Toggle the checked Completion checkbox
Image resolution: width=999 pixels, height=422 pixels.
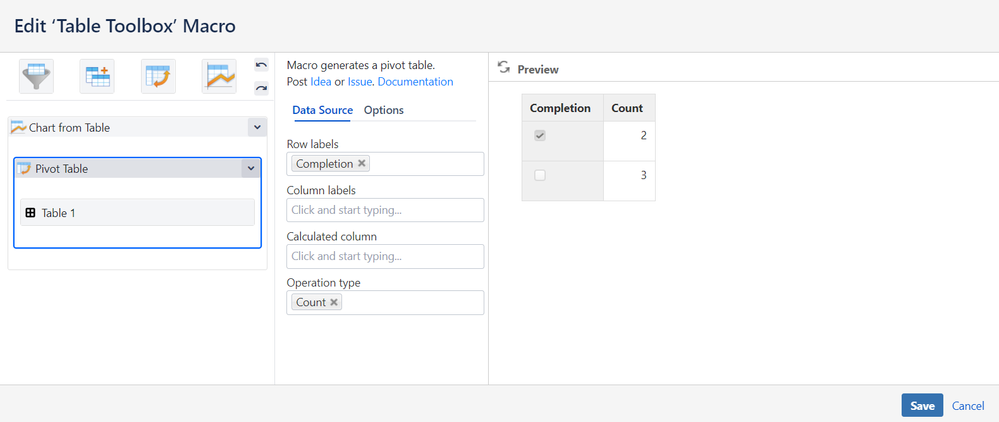[540, 136]
